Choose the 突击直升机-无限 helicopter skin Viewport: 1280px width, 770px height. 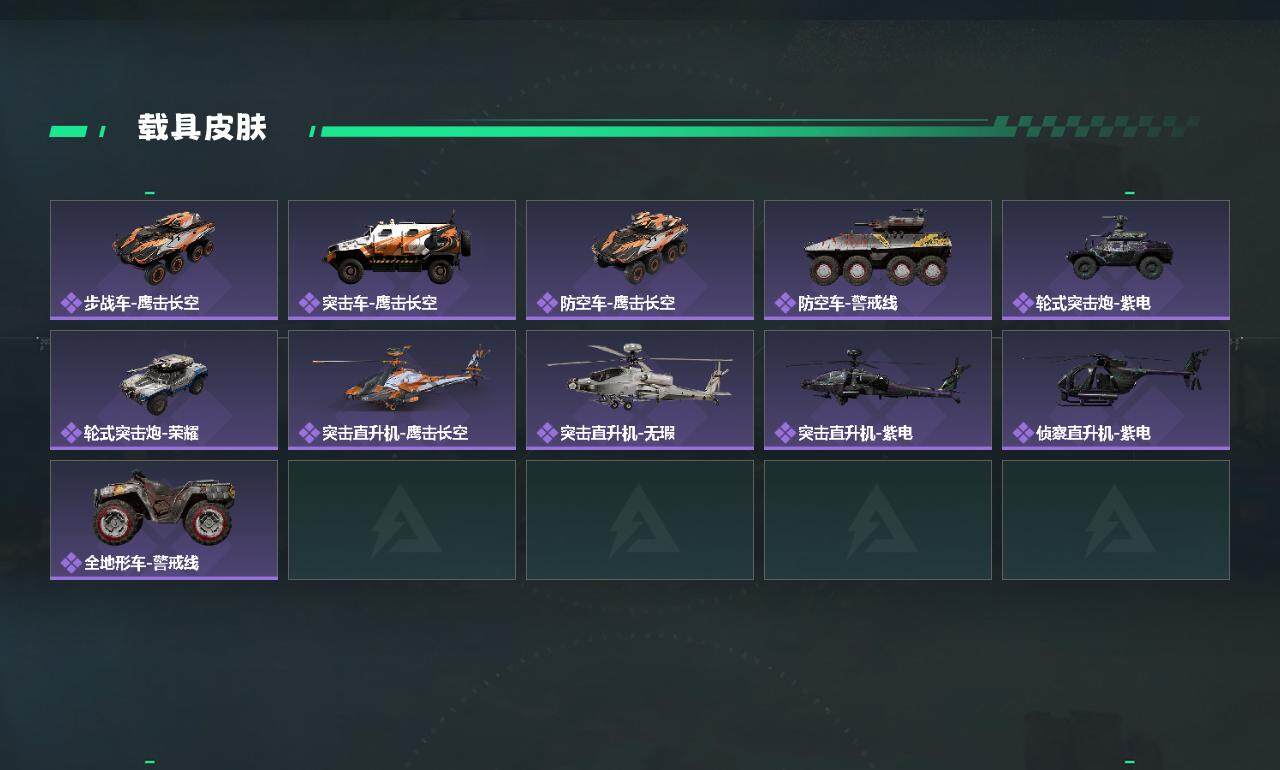tap(640, 390)
